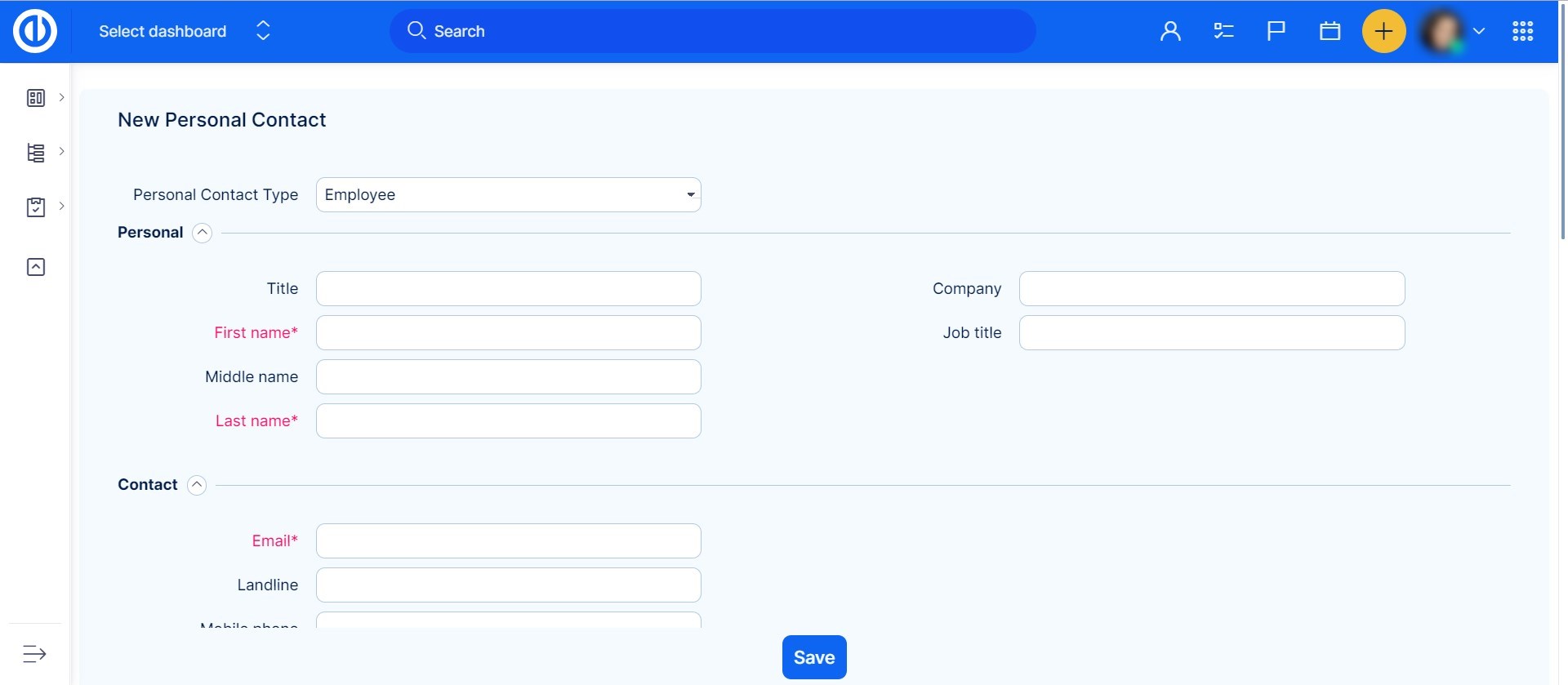Expand the sidebar menu with arrow icon
This screenshot has width=1568, height=685.
pyautogui.click(x=34, y=654)
